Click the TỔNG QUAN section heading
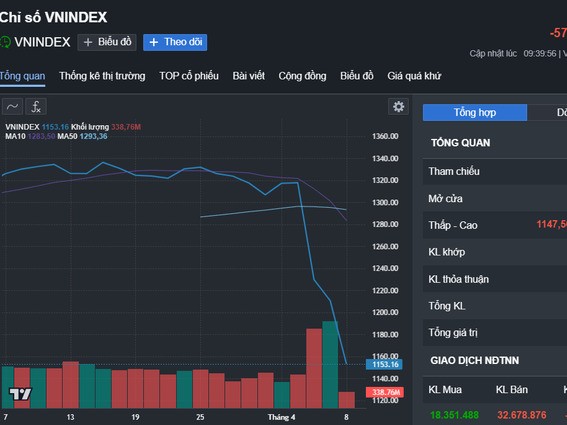Viewport: 567px width, 425px height. tap(460, 143)
